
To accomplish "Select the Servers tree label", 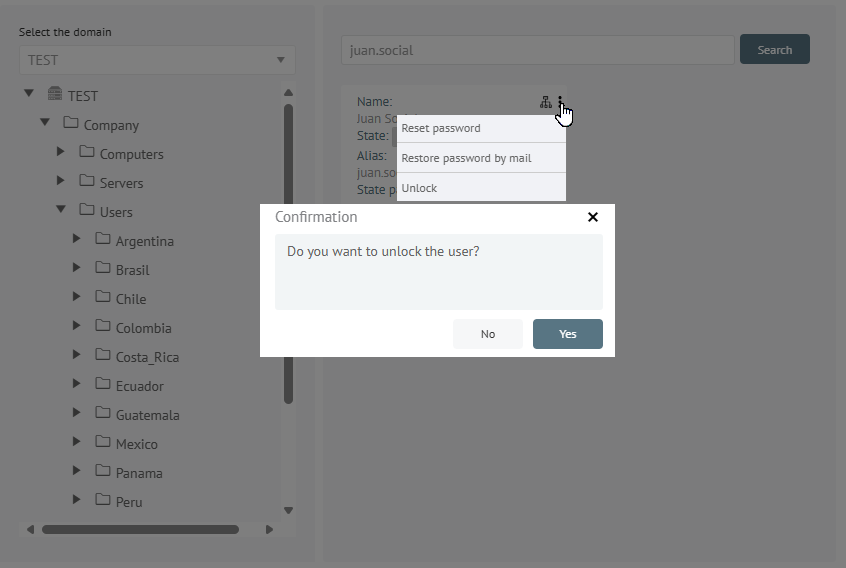I will pyautogui.click(x=121, y=183).
